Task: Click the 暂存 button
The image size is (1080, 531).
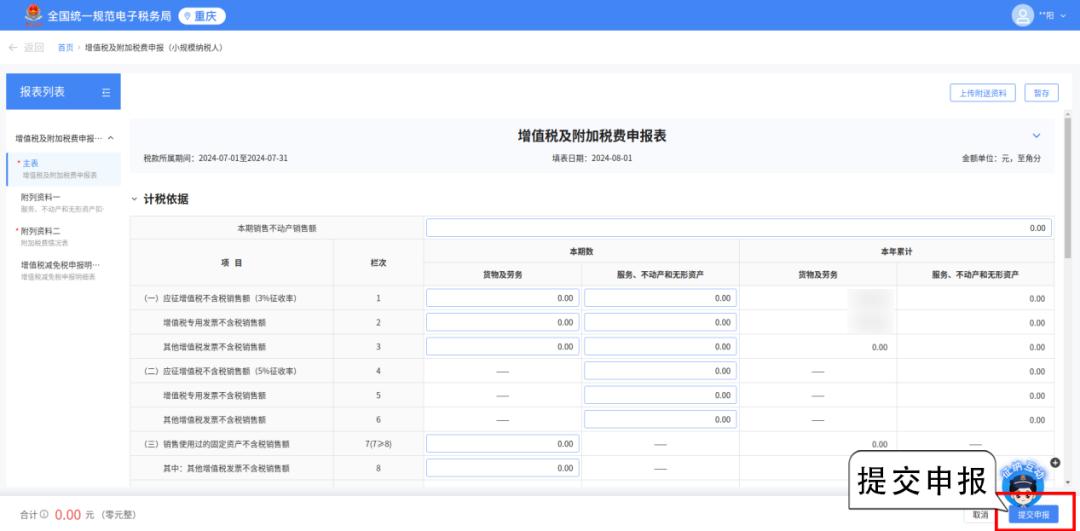Action: pyautogui.click(x=1041, y=93)
